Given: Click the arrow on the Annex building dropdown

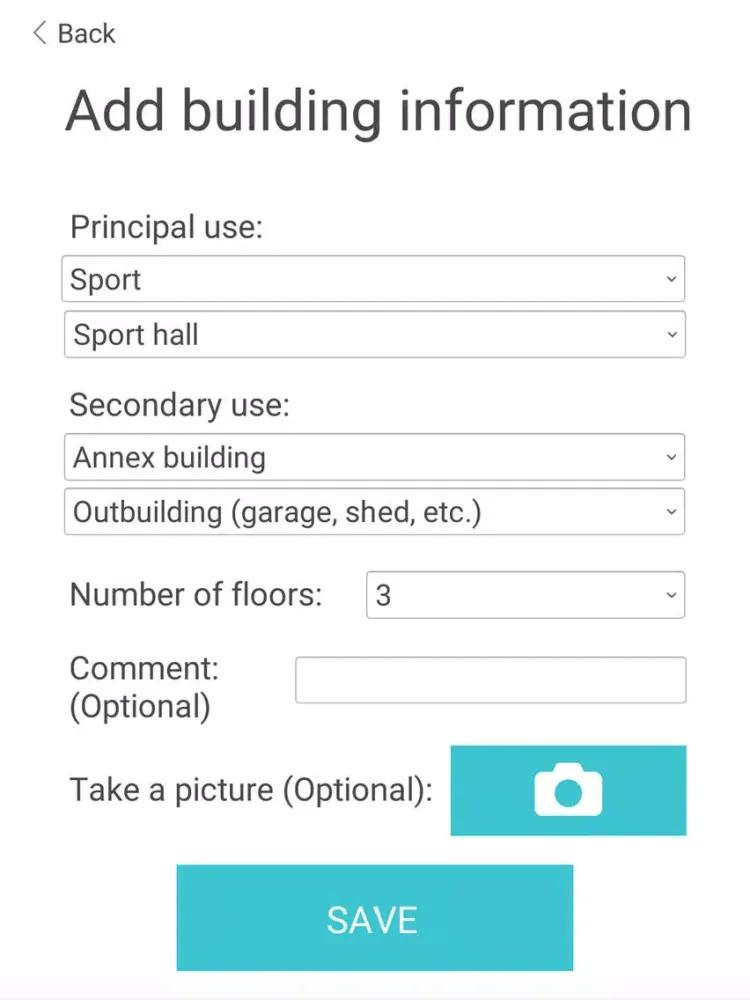Looking at the screenshot, I should coord(671,457).
